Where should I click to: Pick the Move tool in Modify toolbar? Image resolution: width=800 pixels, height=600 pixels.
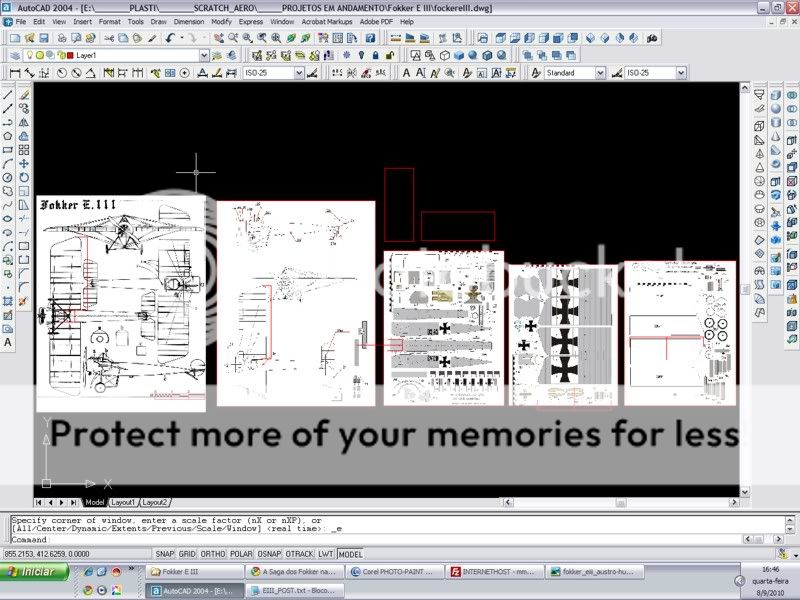(x=24, y=163)
